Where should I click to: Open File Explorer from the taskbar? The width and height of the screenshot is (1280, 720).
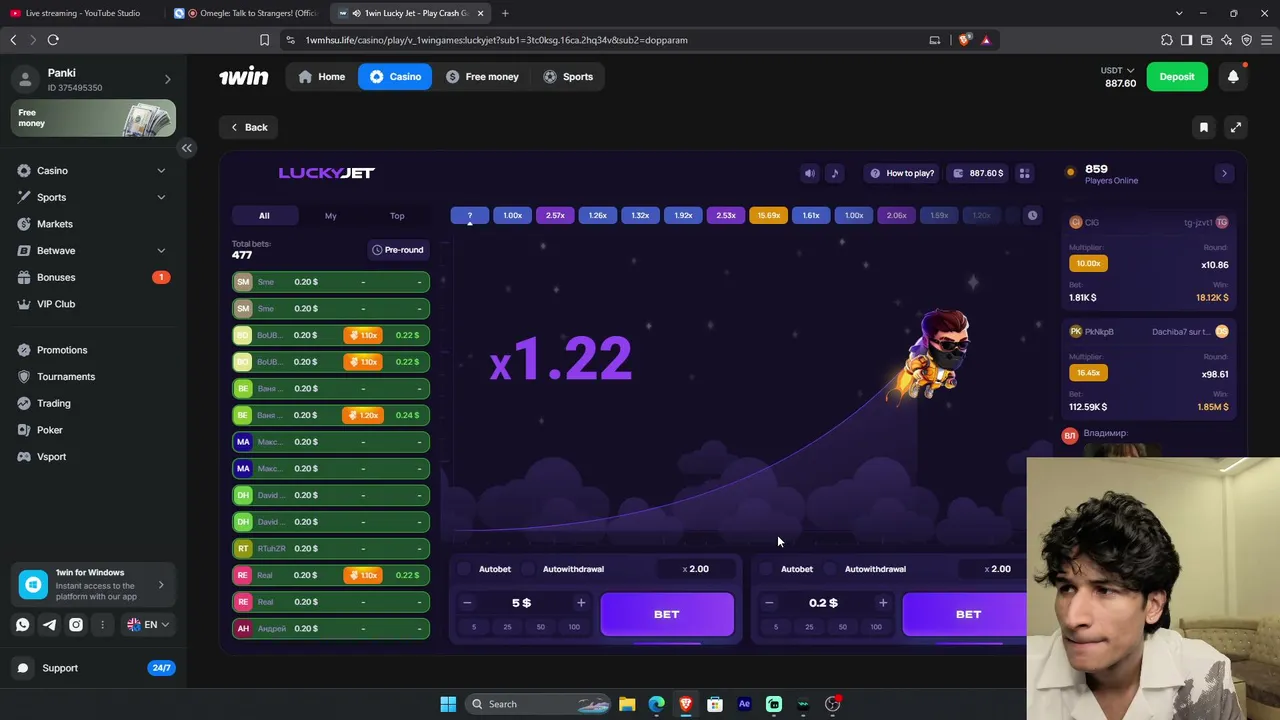coord(627,704)
